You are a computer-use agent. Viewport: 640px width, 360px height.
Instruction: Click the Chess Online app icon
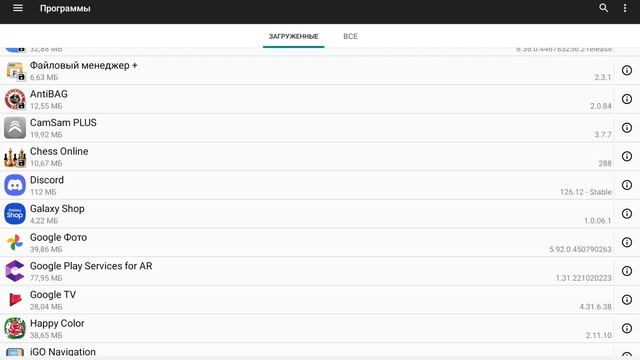tap(15, 157)
